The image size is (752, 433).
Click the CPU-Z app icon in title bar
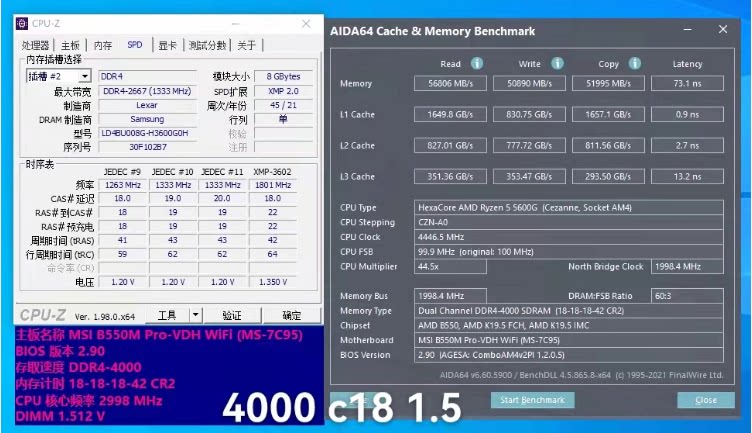(22, 23)
